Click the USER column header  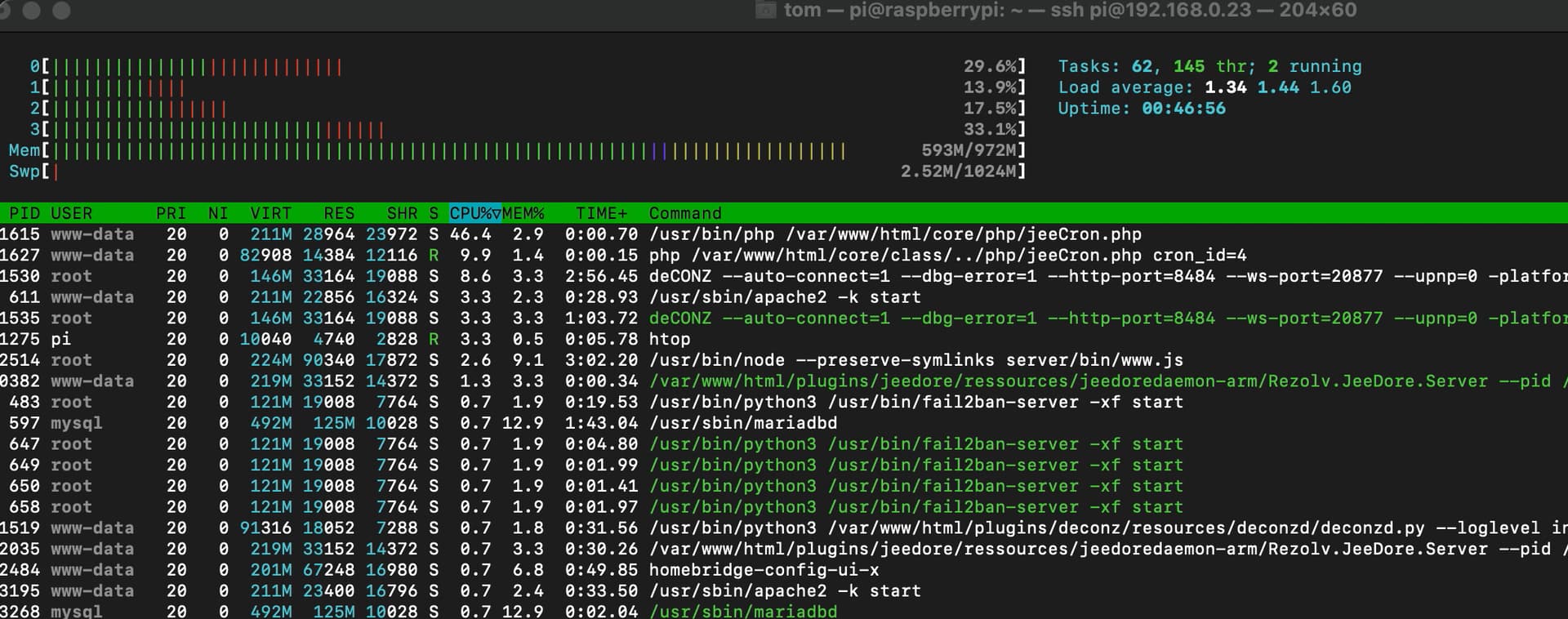(x=72, y=213)
